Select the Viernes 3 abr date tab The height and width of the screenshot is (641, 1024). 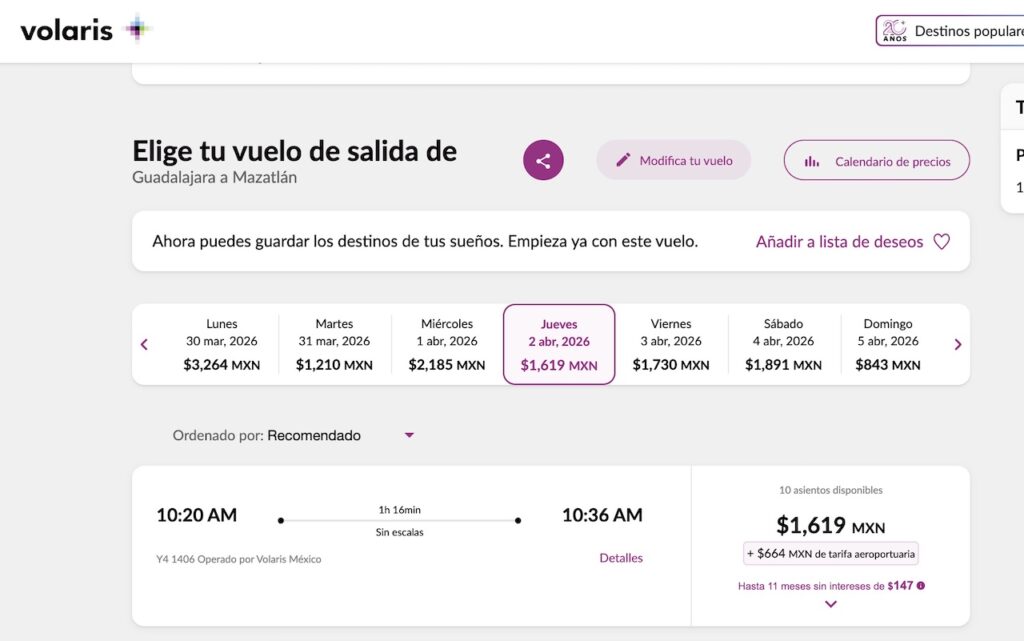(x=670, y=343)
